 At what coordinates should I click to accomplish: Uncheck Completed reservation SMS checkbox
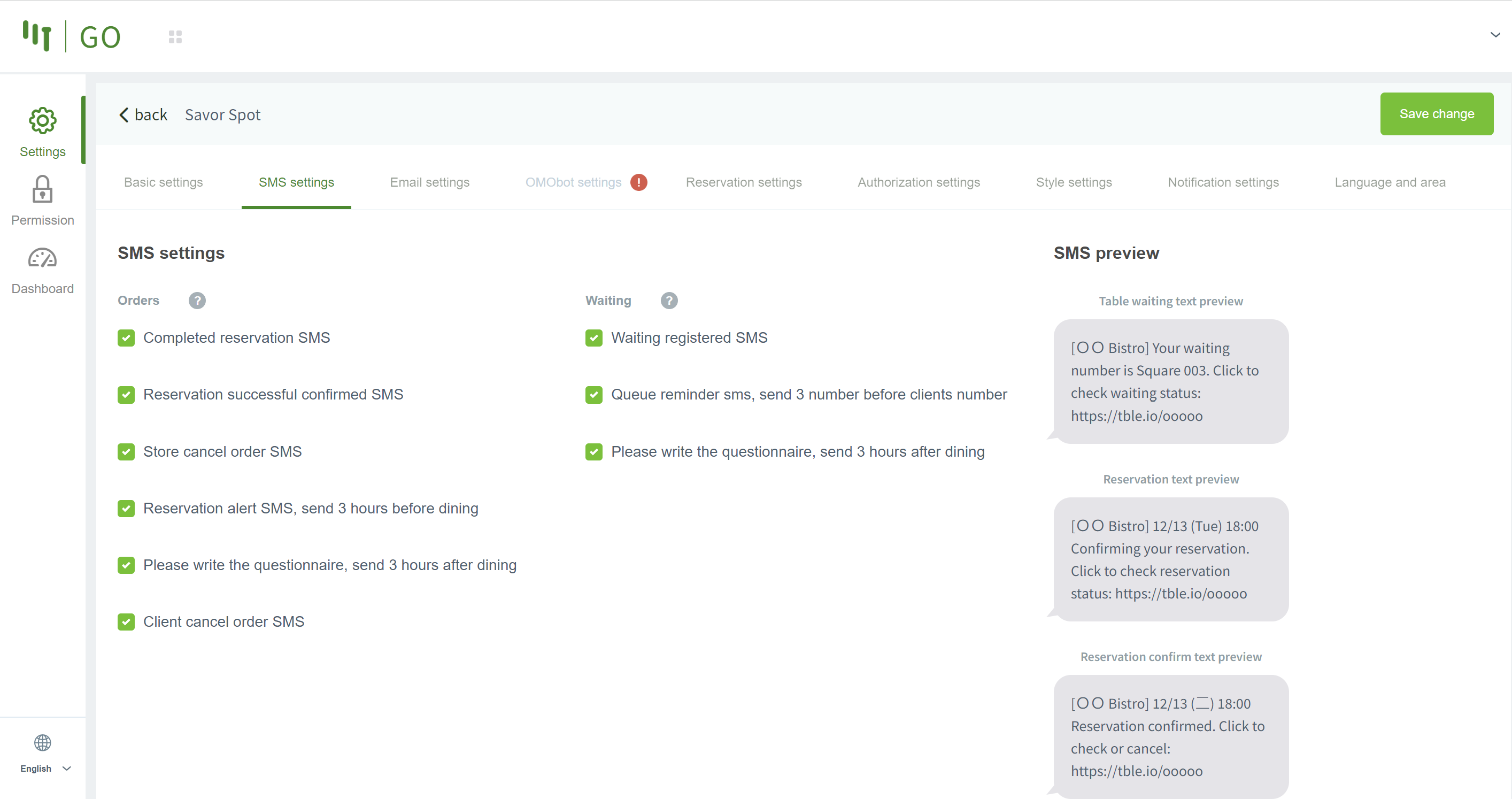coord(126,338)
